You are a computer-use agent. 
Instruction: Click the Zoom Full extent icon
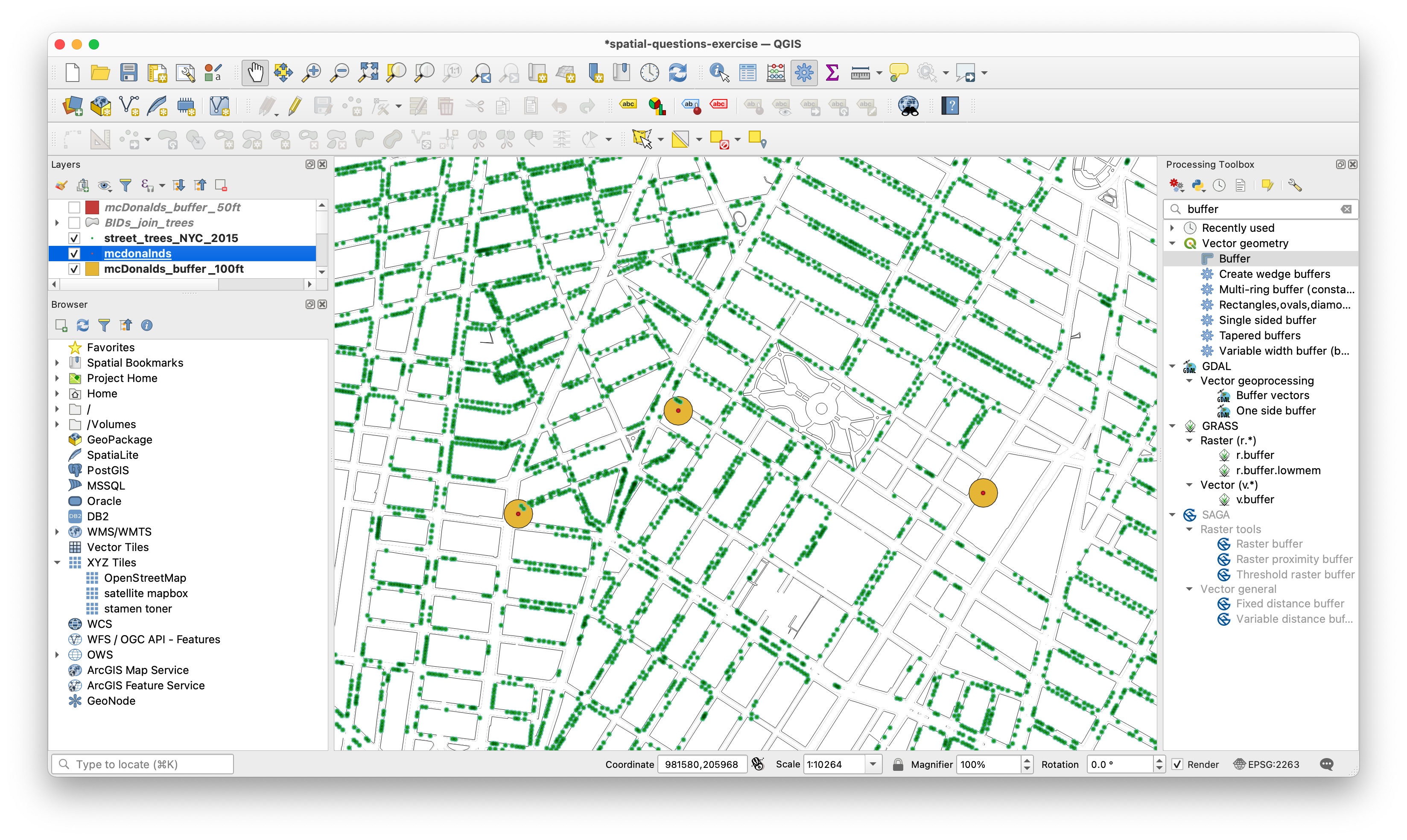(x=368, y=73)
